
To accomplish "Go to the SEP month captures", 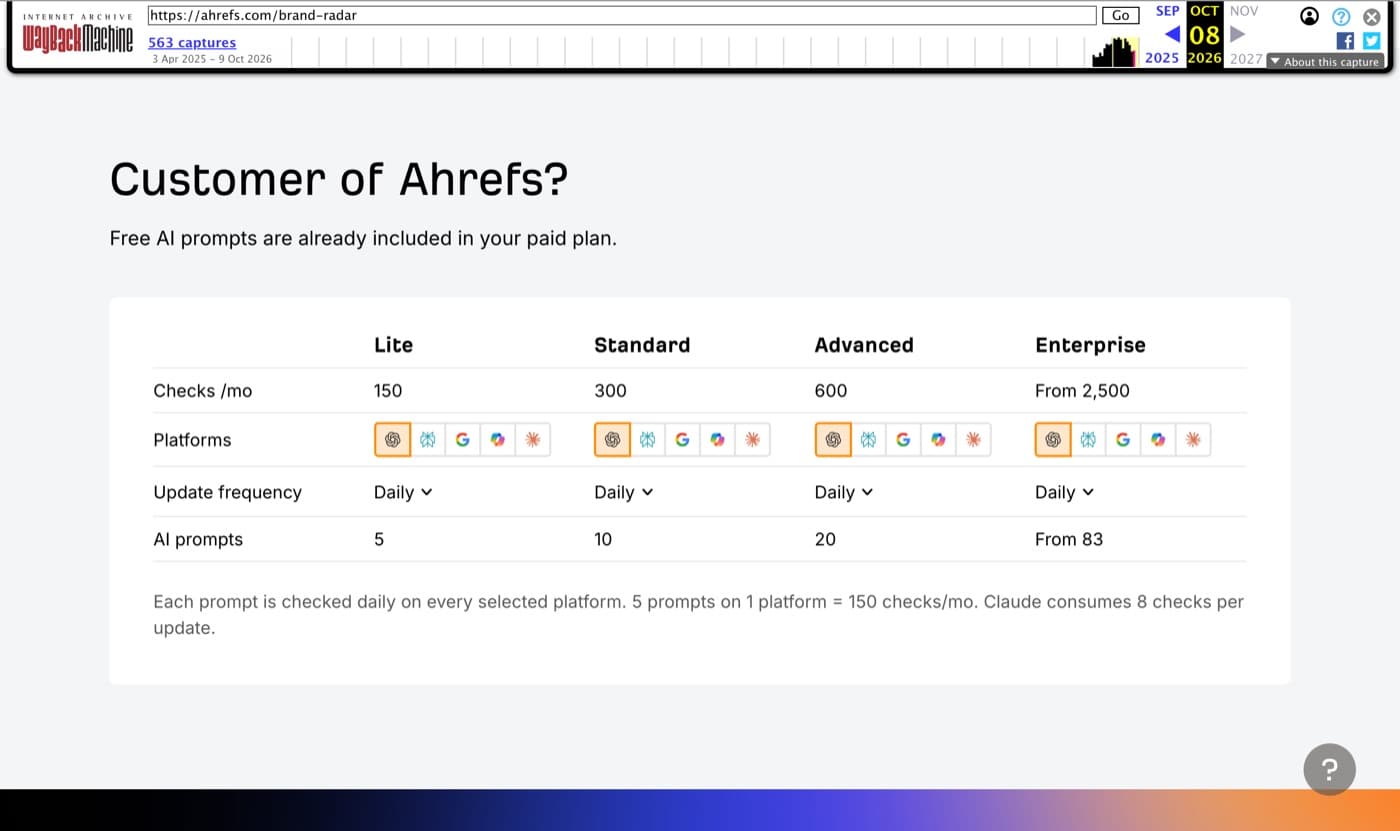I will click(1167, 11).
